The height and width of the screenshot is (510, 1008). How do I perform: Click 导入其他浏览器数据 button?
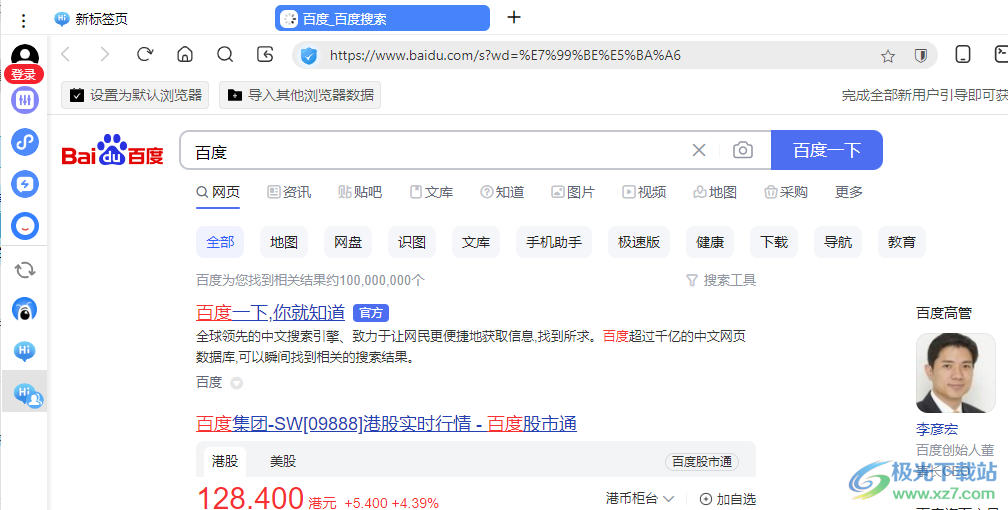pyautogui.click(x=300, y=95)
